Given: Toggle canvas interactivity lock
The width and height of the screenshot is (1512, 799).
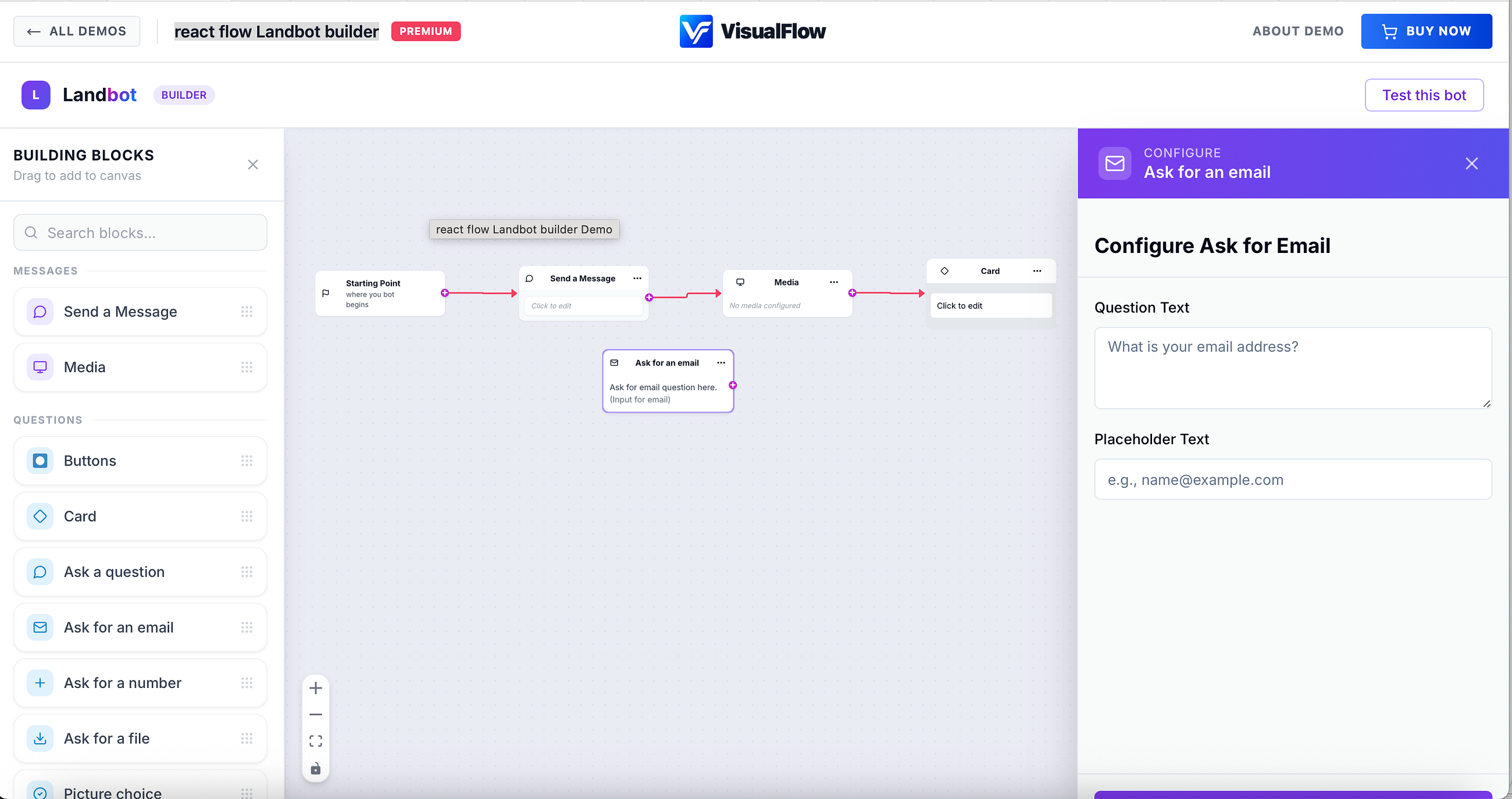Looking at the screenshot, I should (x=316, y=769).
